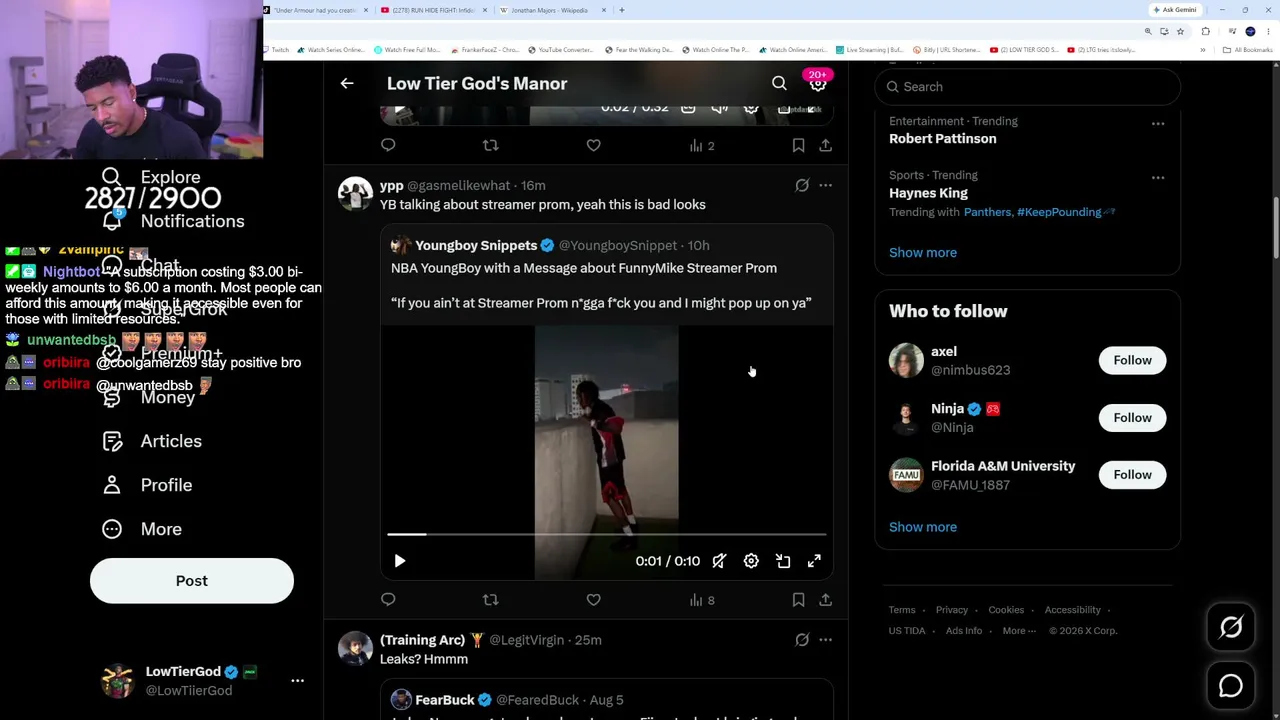
Task: Share the post with 2 views
Action: pos(825,146)
